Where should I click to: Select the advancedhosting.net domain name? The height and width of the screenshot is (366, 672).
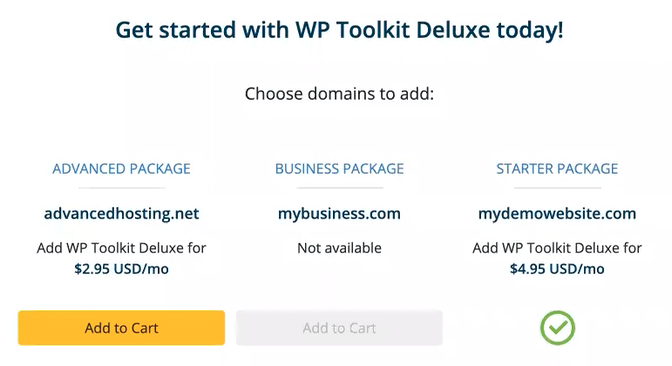(121, 213)
